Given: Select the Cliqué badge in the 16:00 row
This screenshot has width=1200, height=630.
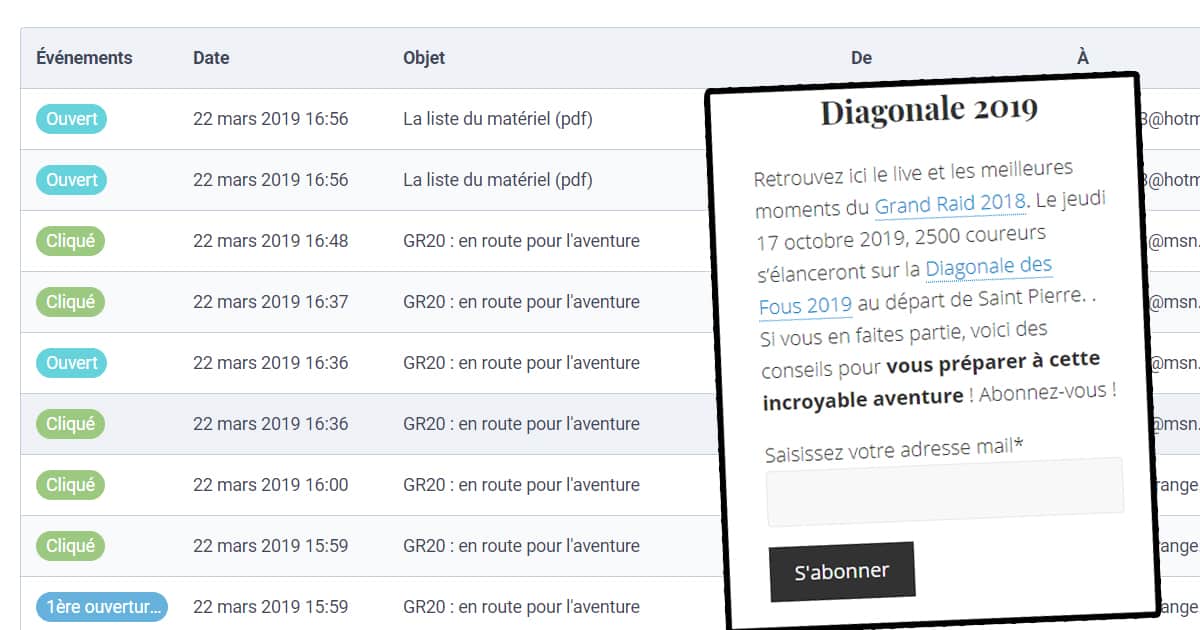Looking at the screenshot, I should (70, 485).
